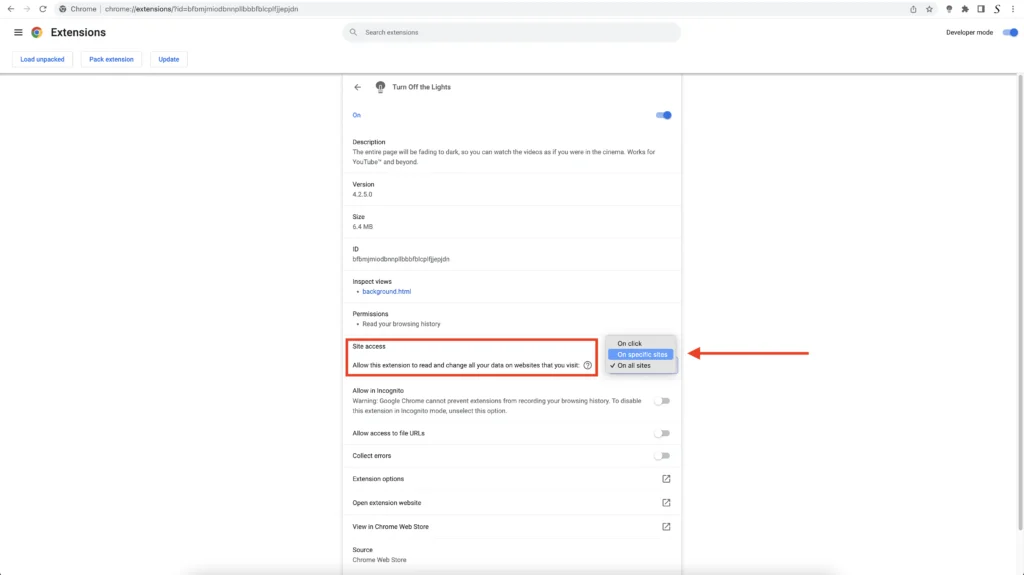This screenshot has width=1024, height=575.
Task: Disable the Developer mode toggle
Action: [1009, 32]
